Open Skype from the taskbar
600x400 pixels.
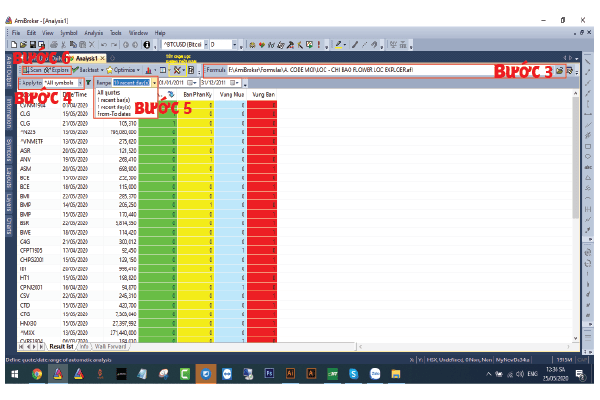354,374
